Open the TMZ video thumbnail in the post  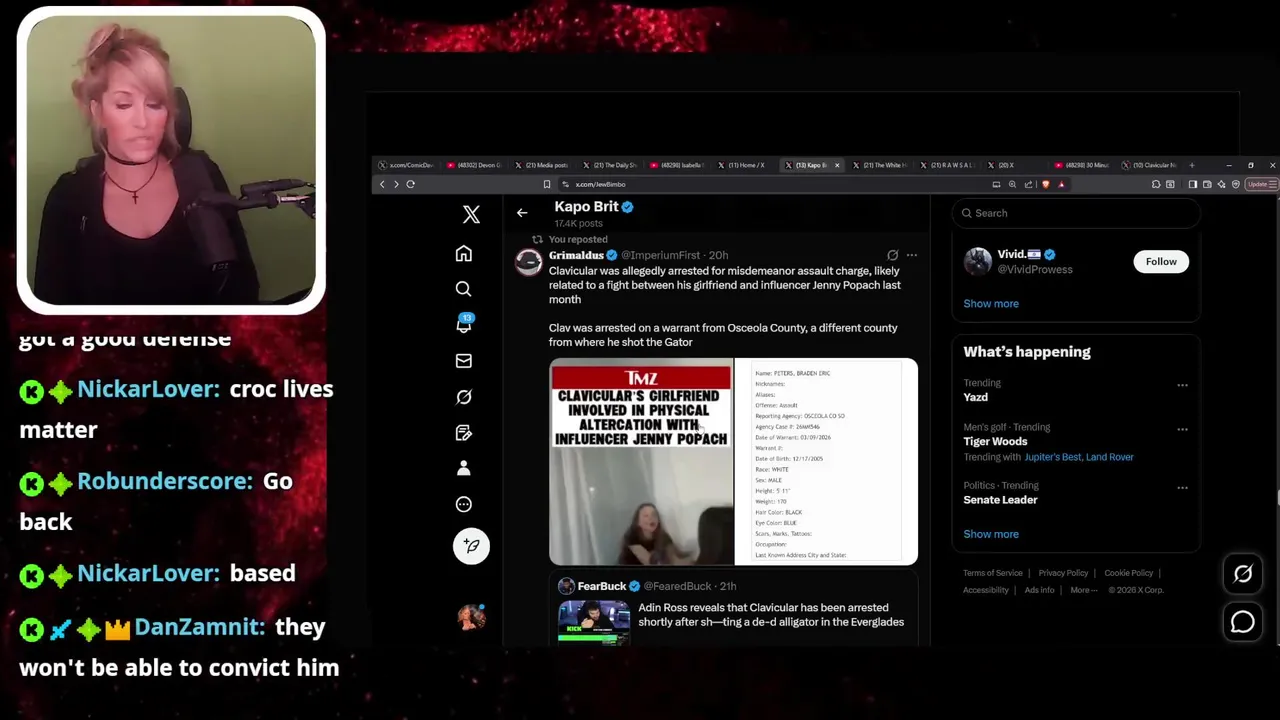point(641,462)
